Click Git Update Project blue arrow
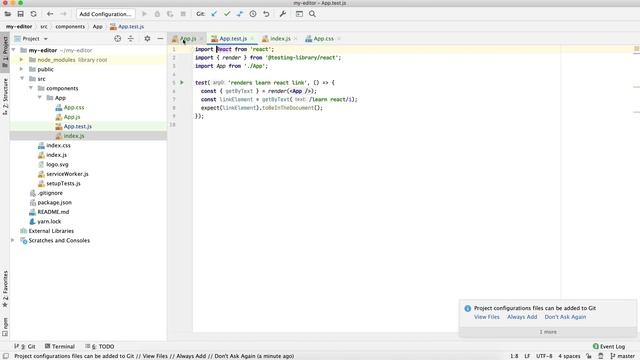Screen dimensions: 640x360 pos(214,14)
